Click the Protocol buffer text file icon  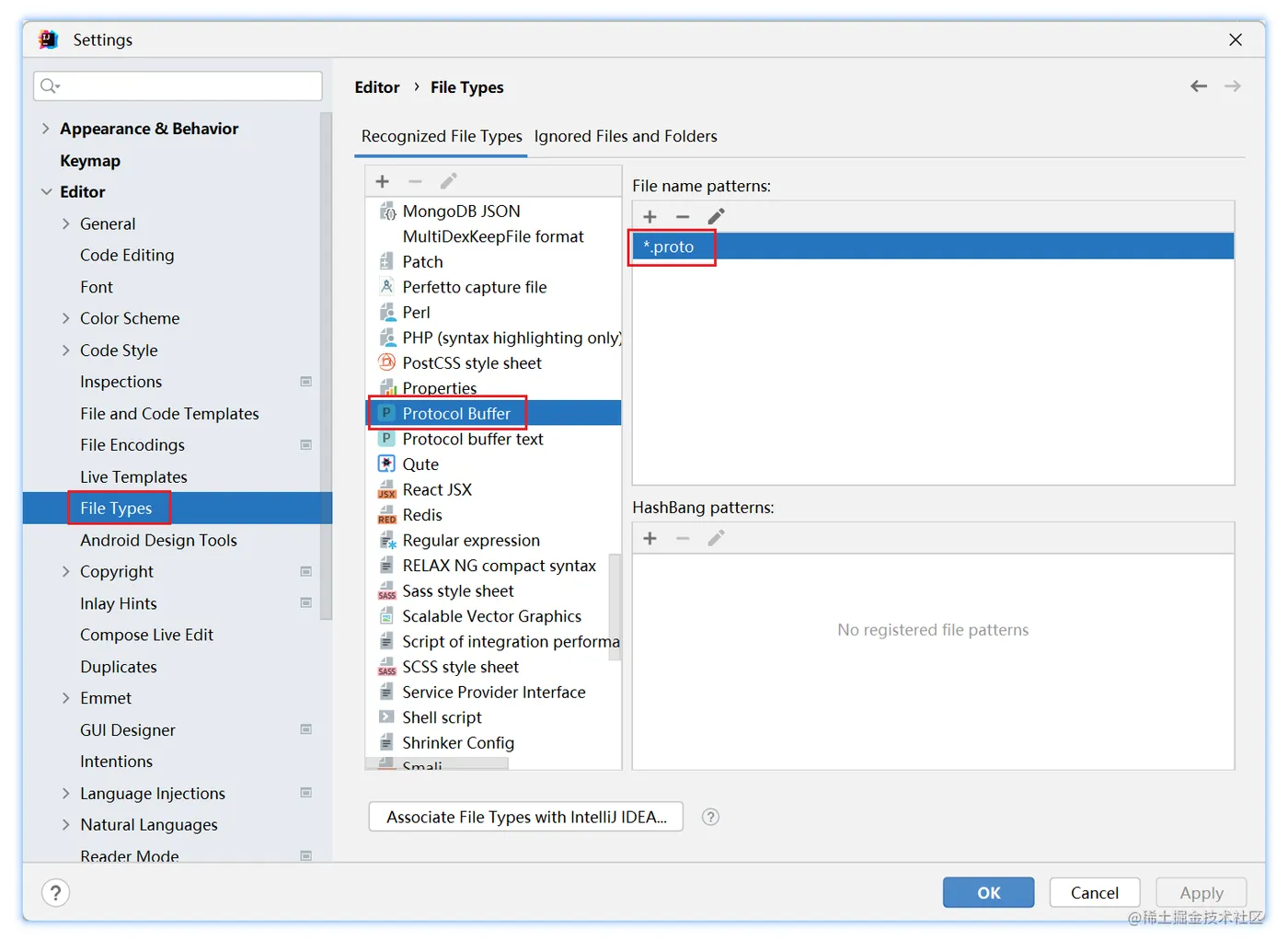pyautogui.click(x=387, y=439)
